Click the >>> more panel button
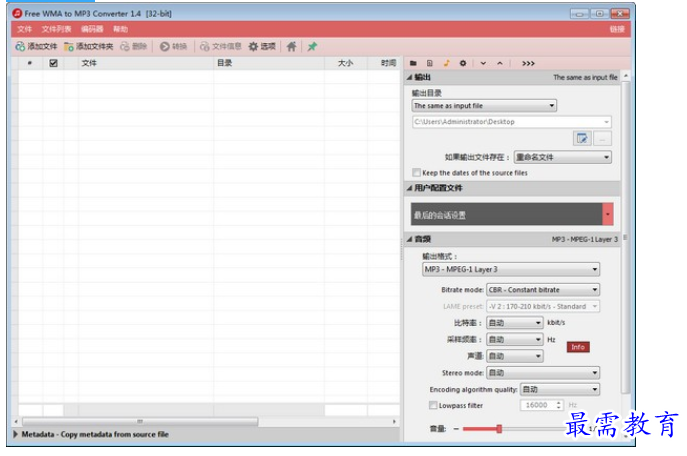This screenshot has height=456, width=687. (x=528, y=64)
